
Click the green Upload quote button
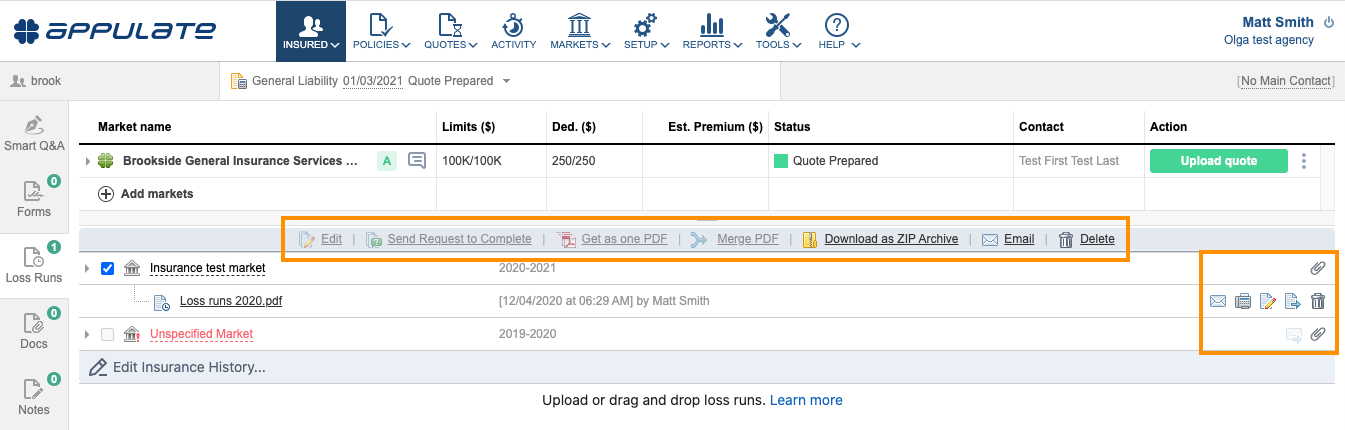(1218, 161)
